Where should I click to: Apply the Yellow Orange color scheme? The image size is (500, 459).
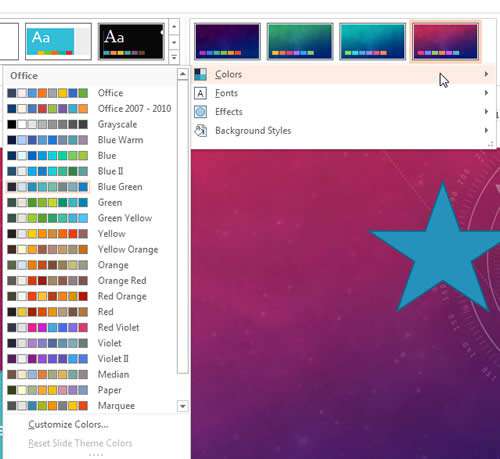coord(91,249)
